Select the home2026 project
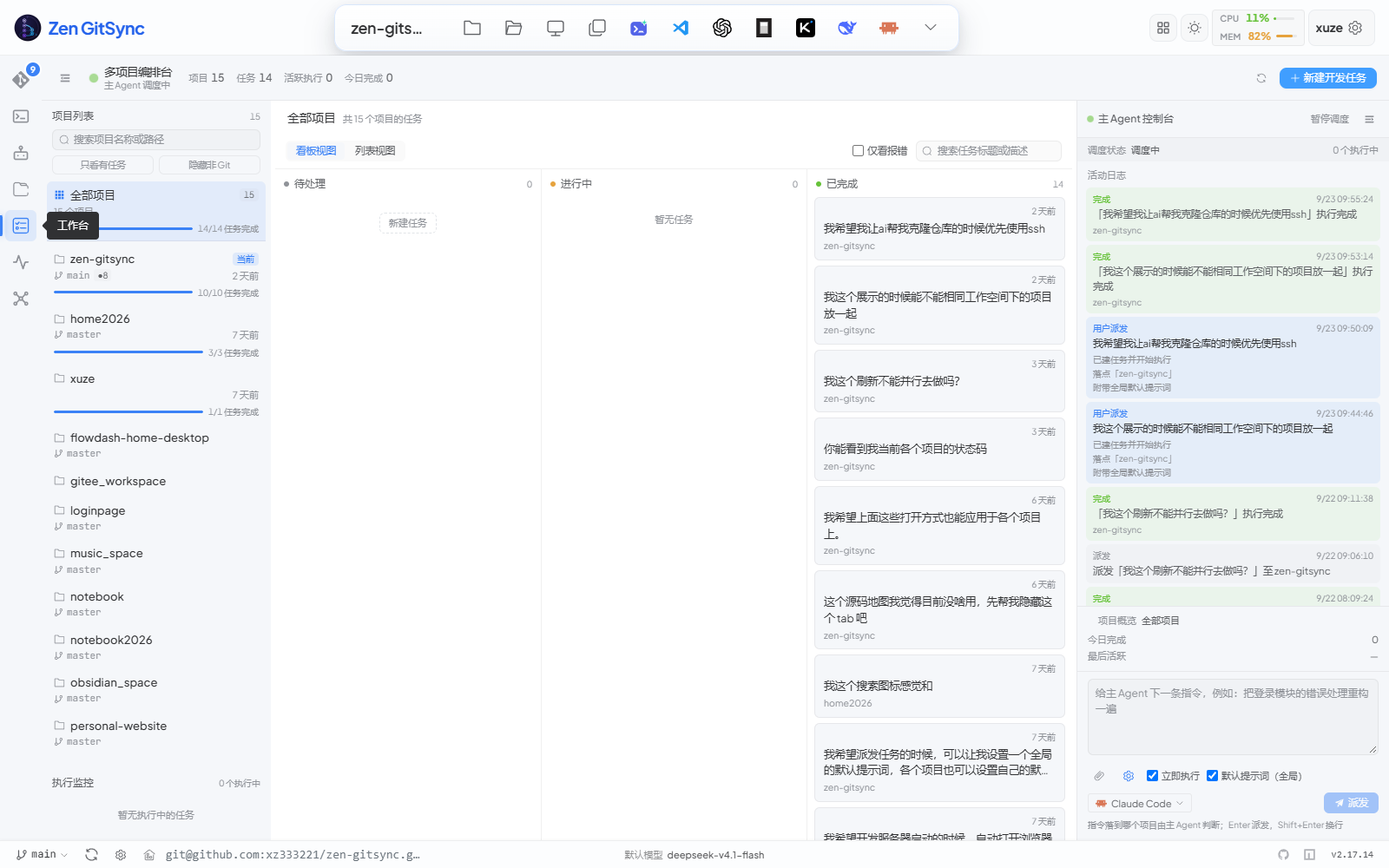The image size is (1389, 868). pyautogui.click(x=156, y=335)
